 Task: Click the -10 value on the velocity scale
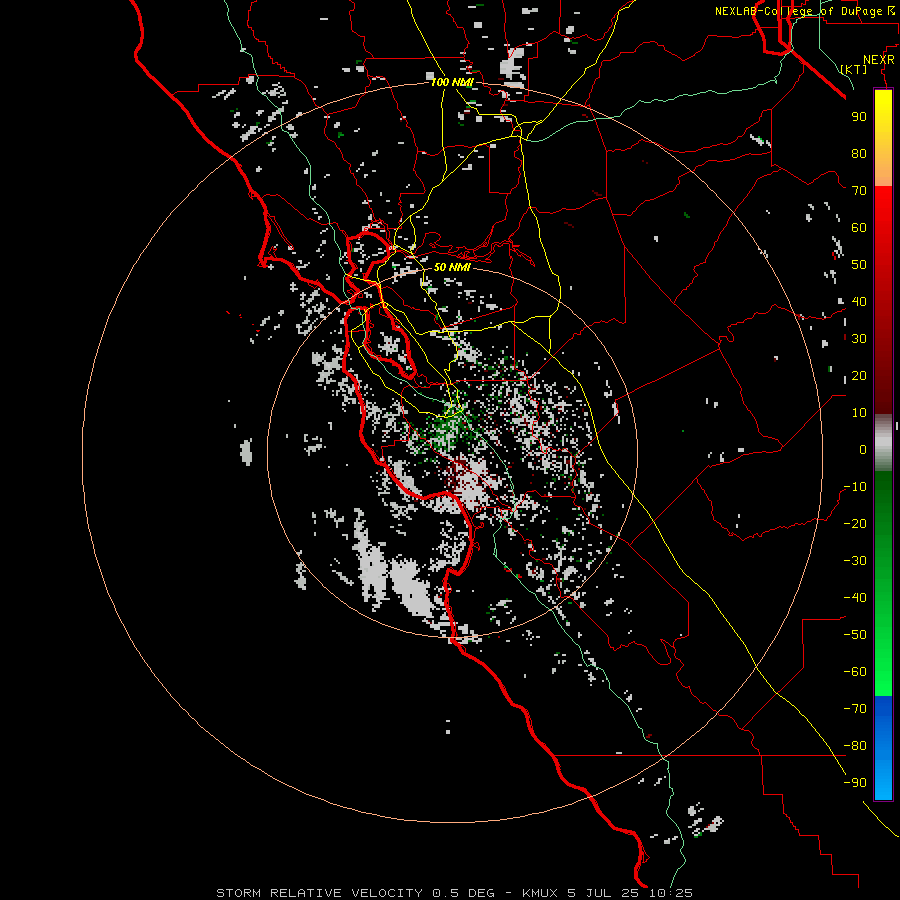click(x=855, y=487)
